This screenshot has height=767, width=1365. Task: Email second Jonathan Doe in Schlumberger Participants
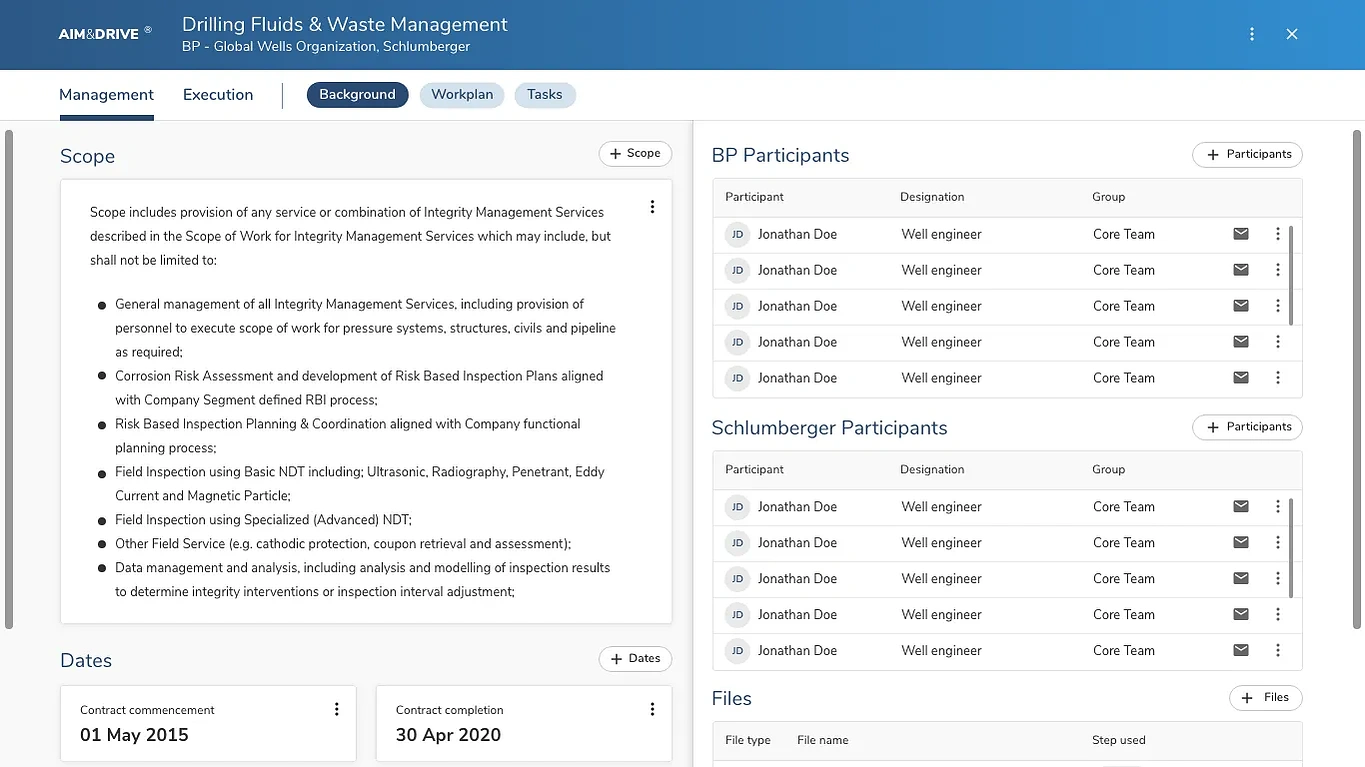[x=1241, y=543]
